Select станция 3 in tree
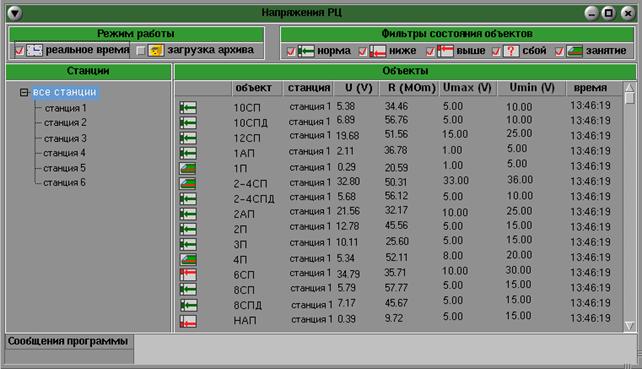Image resolution: width=642 pixels, height=369 pixels. [x=65, y=138]
